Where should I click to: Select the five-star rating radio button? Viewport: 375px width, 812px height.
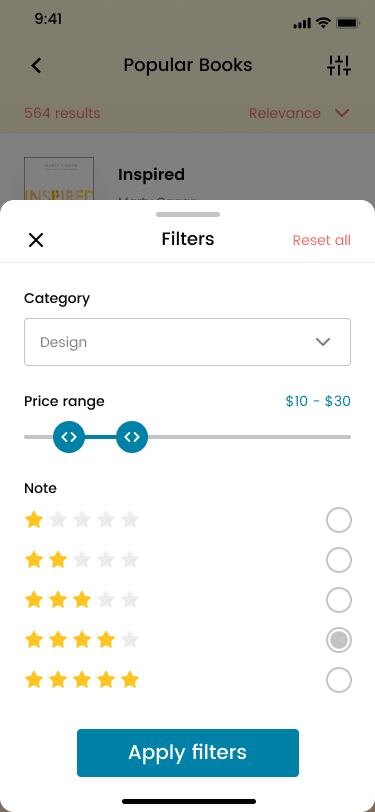339,680
